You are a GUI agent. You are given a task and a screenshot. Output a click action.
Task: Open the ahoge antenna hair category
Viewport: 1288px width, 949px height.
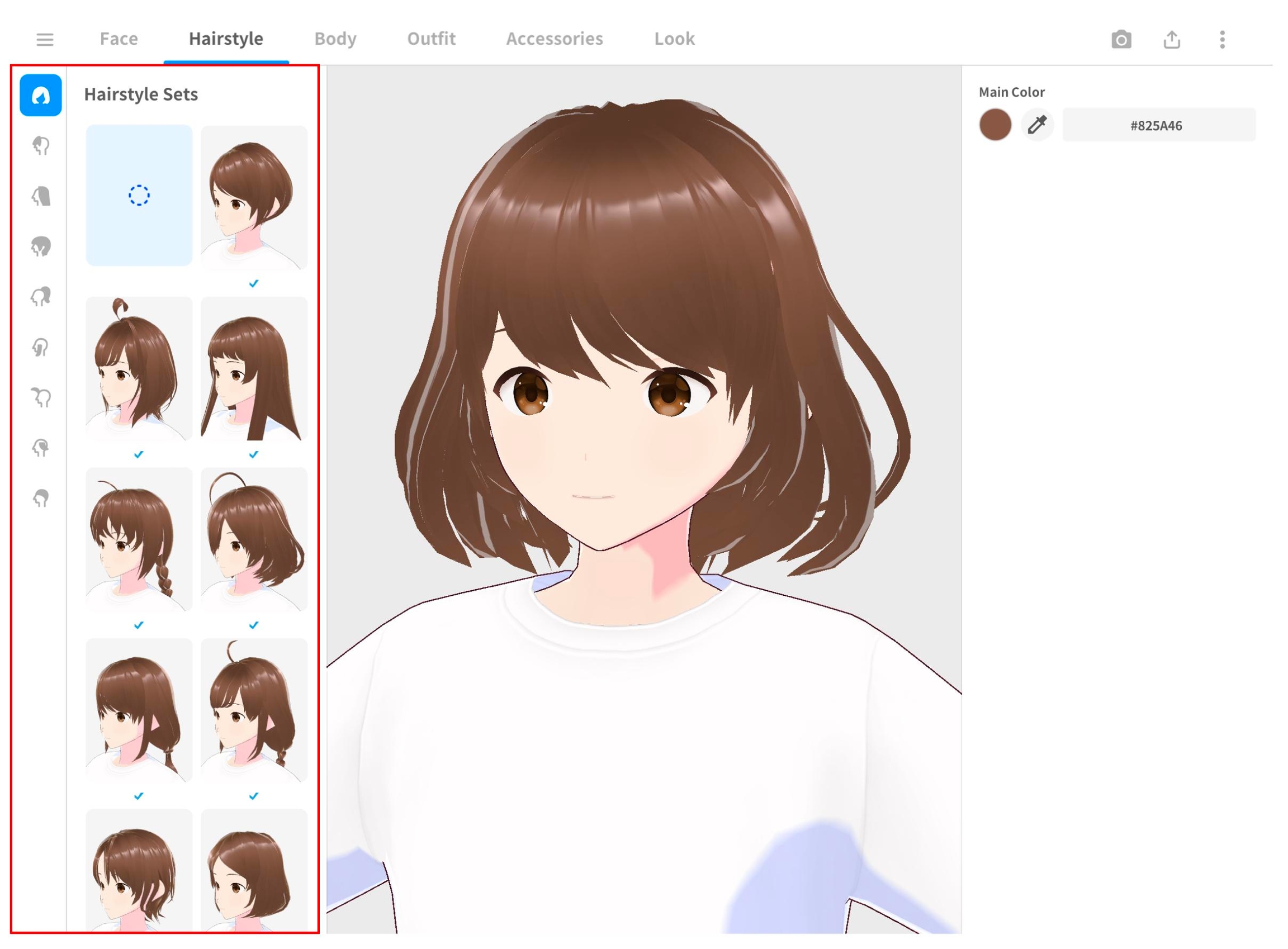tap(41, 397)
